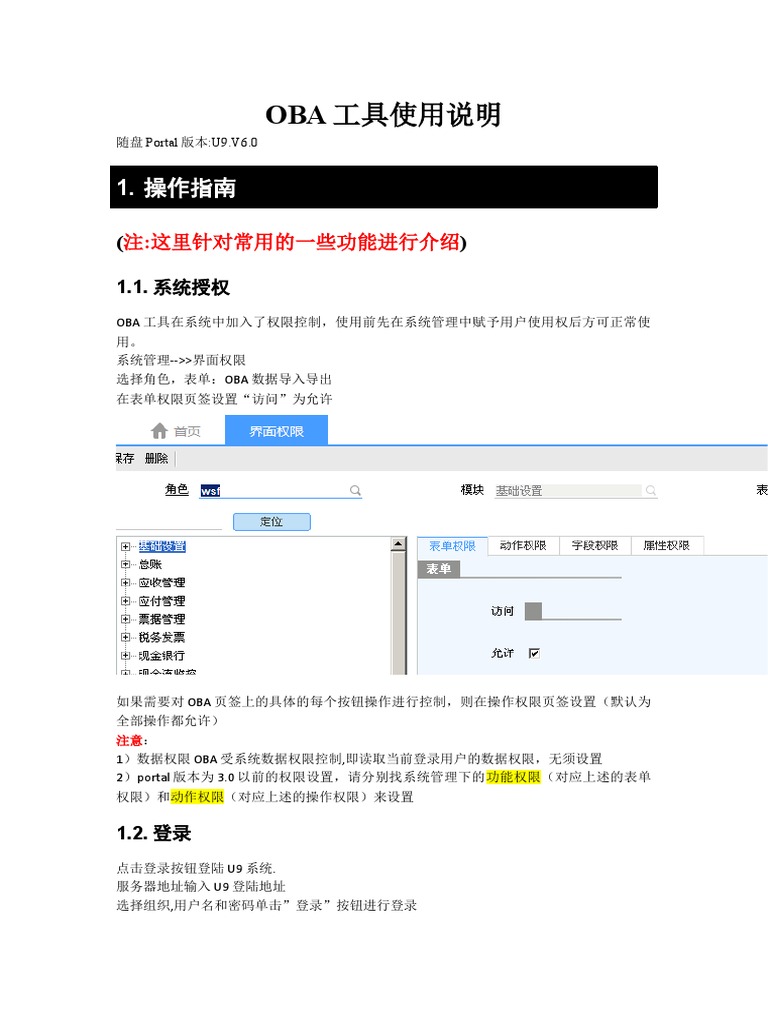This screenshot has width=768, height=1024.
Task: Click the 角色 input field containing wsf
Action: 281,490
